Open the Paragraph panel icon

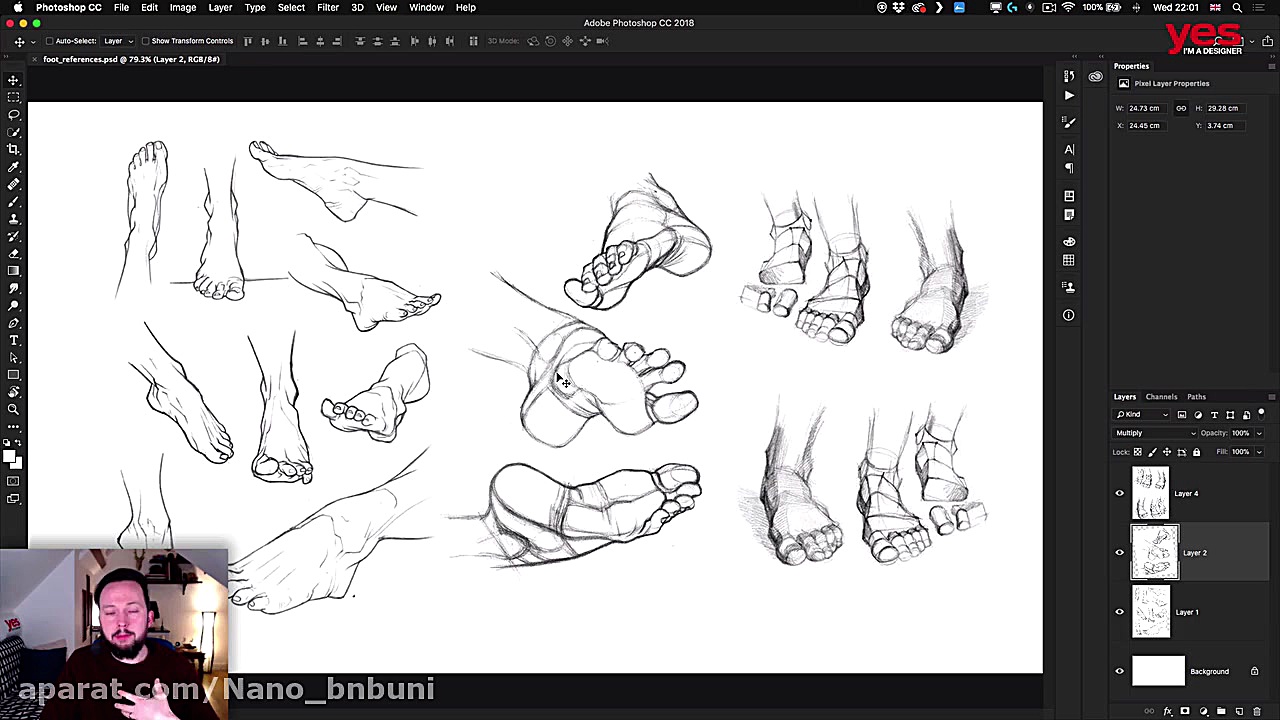[x=1069, y=168]
